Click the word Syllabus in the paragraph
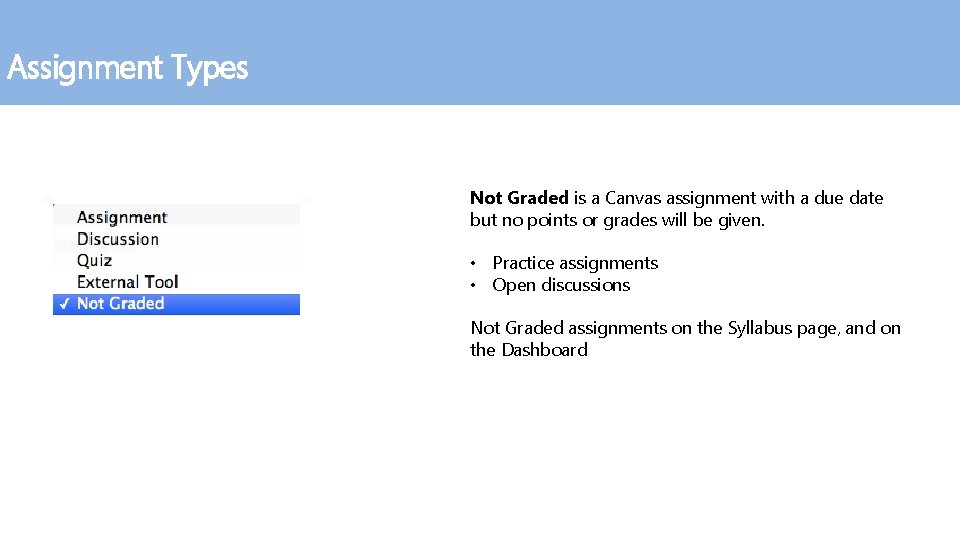 tap(760, 328)
